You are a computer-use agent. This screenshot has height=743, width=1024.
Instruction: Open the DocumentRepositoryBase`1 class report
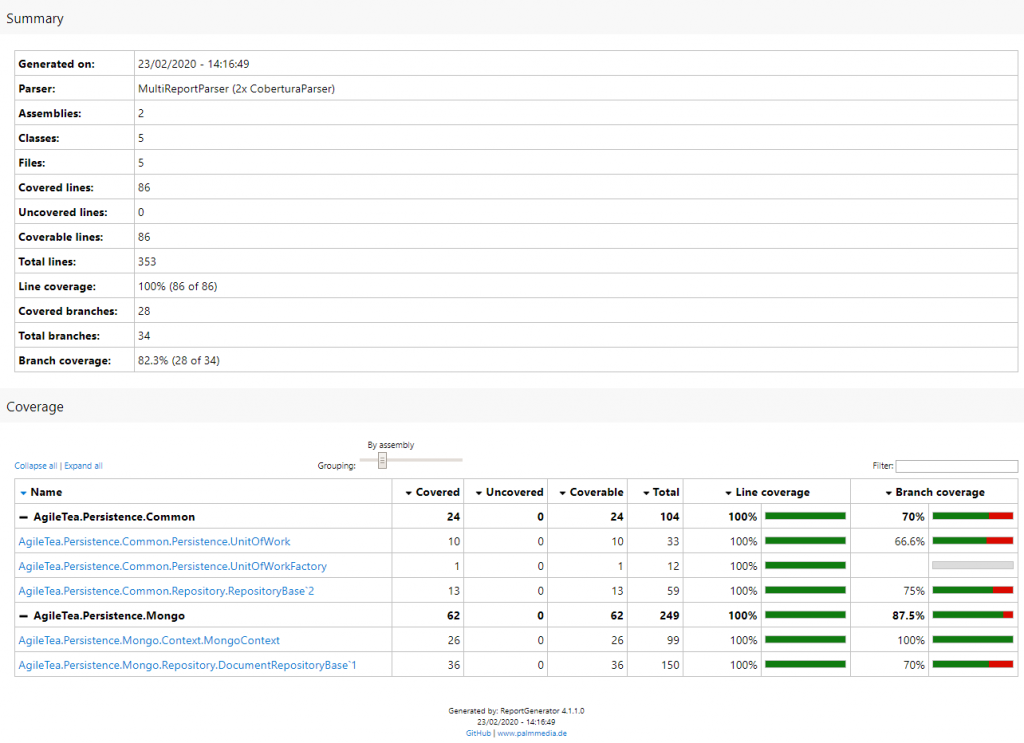coord(187,665)
